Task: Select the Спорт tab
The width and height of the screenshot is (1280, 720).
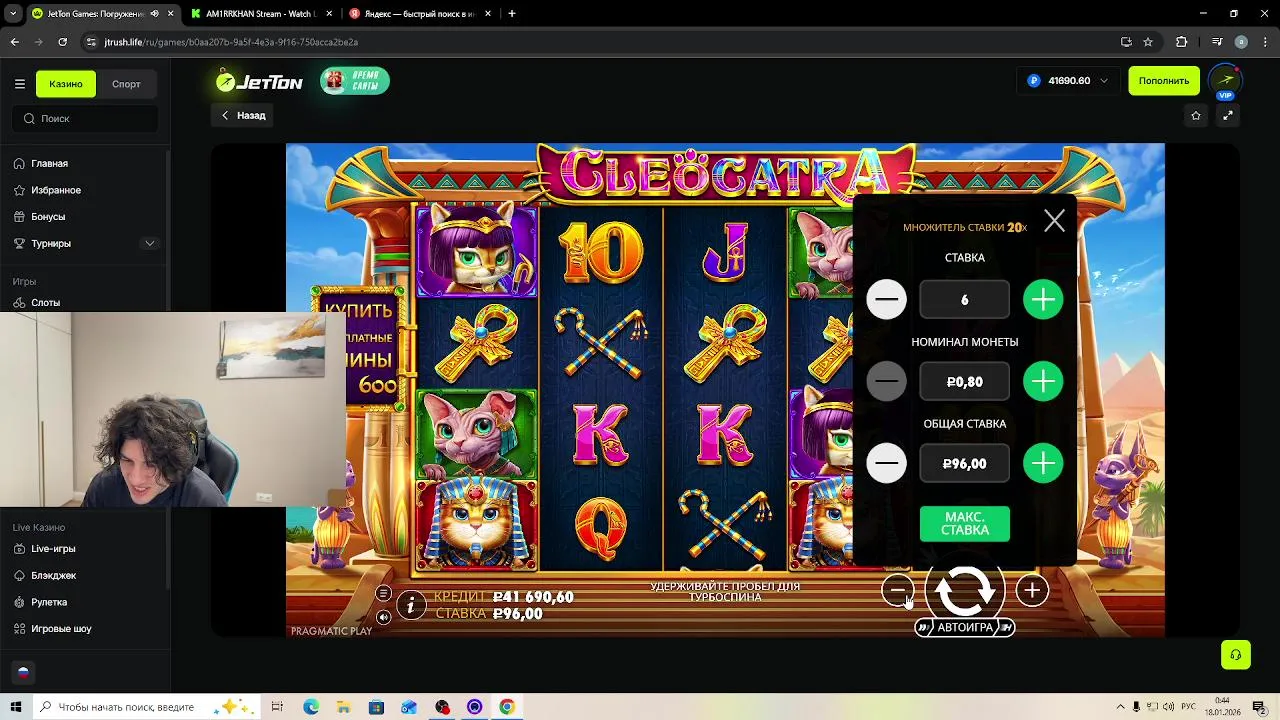Action: (x=126, y=84)
